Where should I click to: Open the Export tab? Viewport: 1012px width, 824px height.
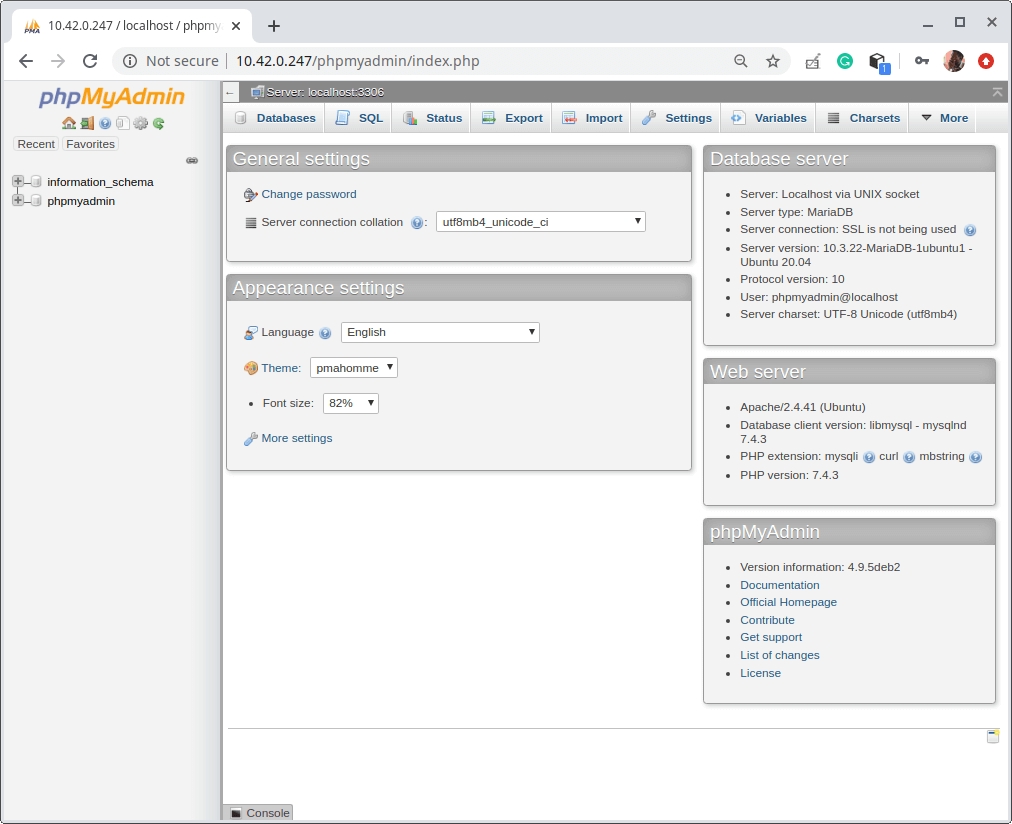pyautogui.click(x=513, y=118)
